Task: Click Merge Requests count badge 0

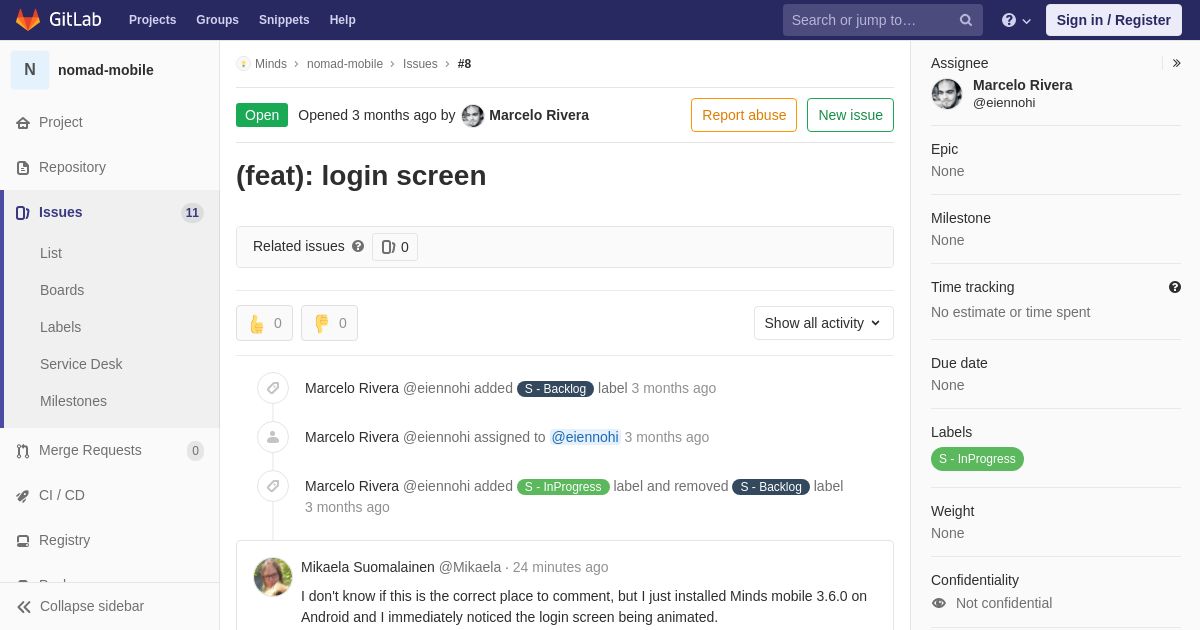Action: click(195, 451)
